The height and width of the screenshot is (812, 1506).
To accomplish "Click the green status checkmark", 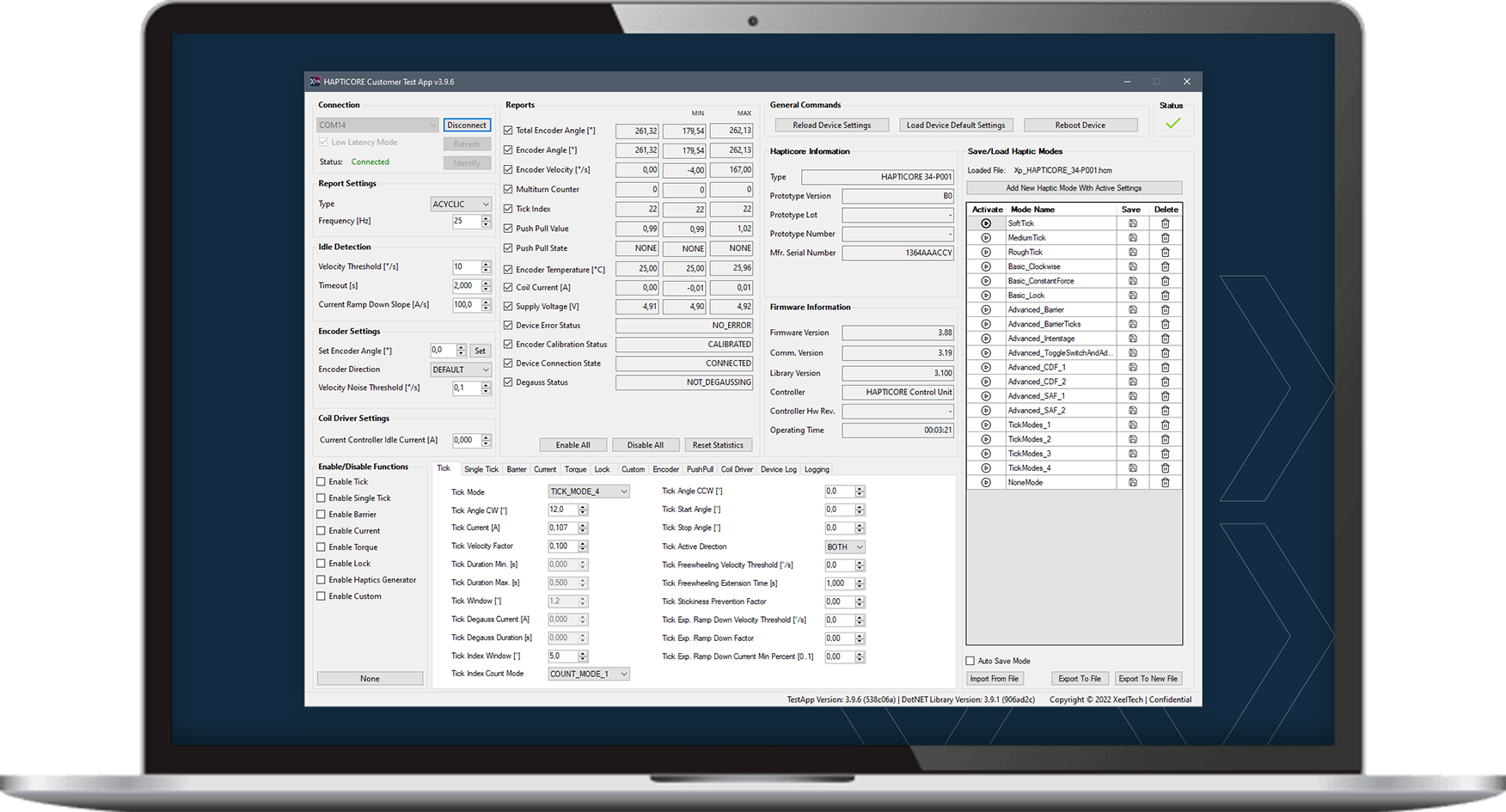I will coord(1172,124).
